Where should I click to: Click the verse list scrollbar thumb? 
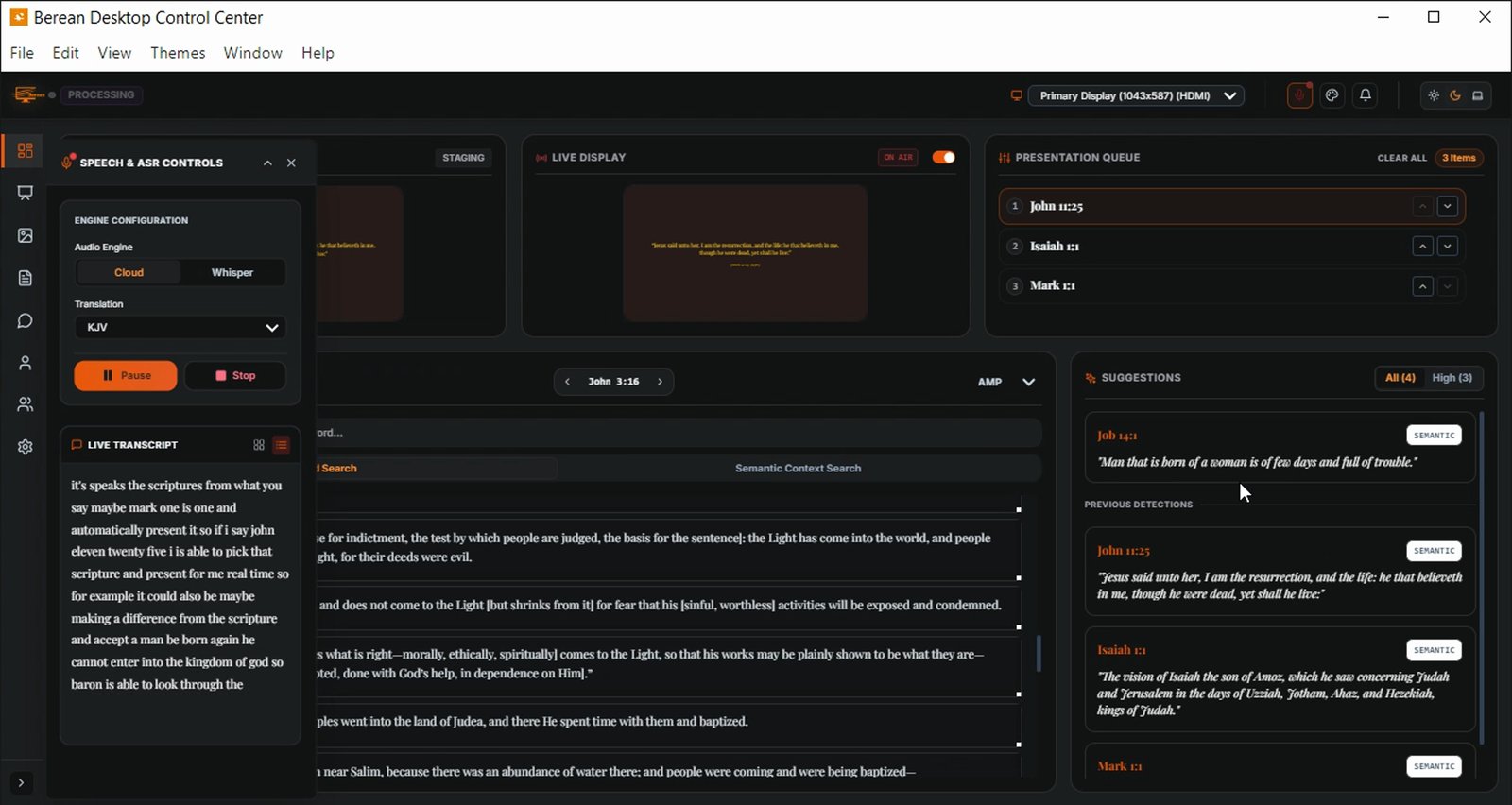(1039, 653)
